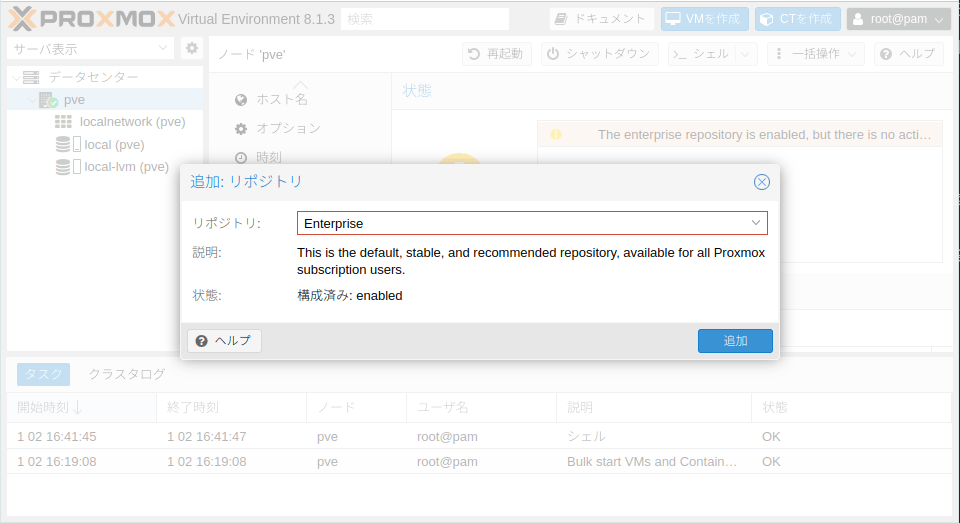Open the サーバ表示 view selector
Screen dimensions: 960x523
click(x=91, y=48)
